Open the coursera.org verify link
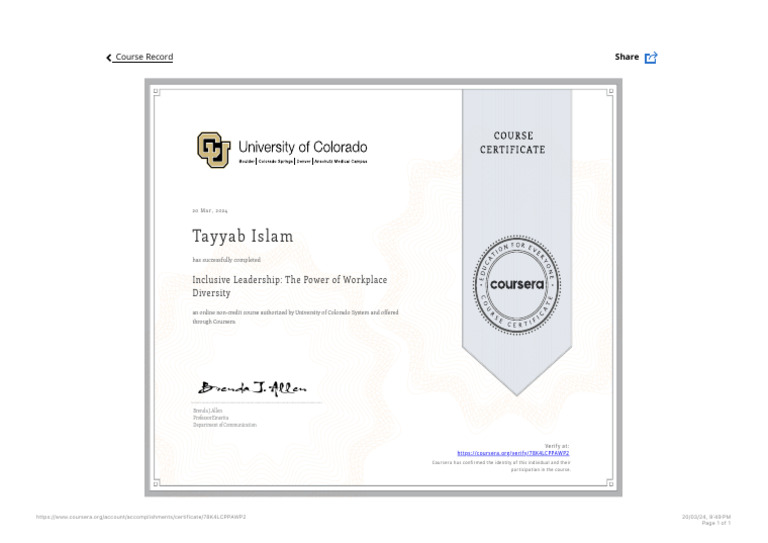 point(513,453)
